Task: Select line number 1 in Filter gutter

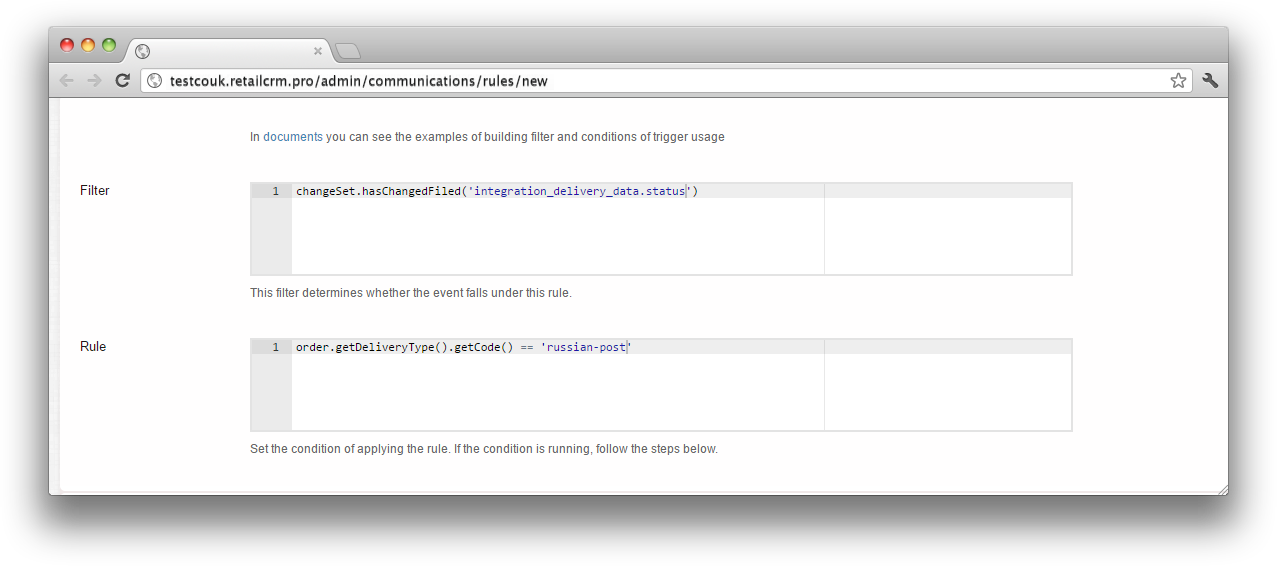Action: 275,191
